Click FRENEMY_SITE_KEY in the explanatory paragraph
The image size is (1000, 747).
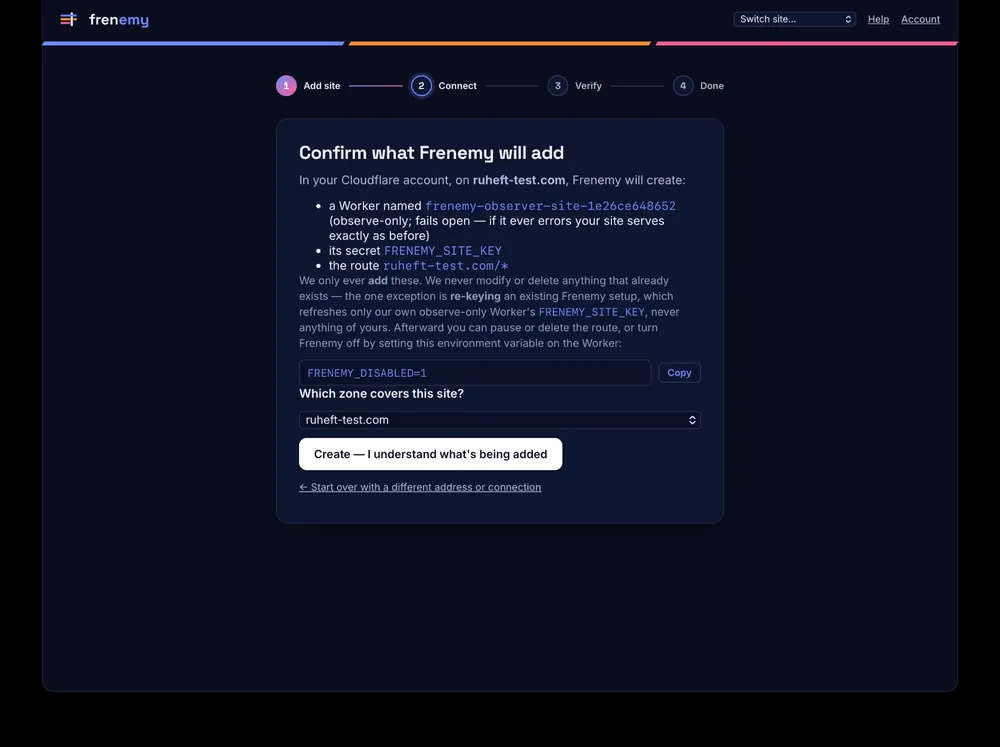[591, 312]
